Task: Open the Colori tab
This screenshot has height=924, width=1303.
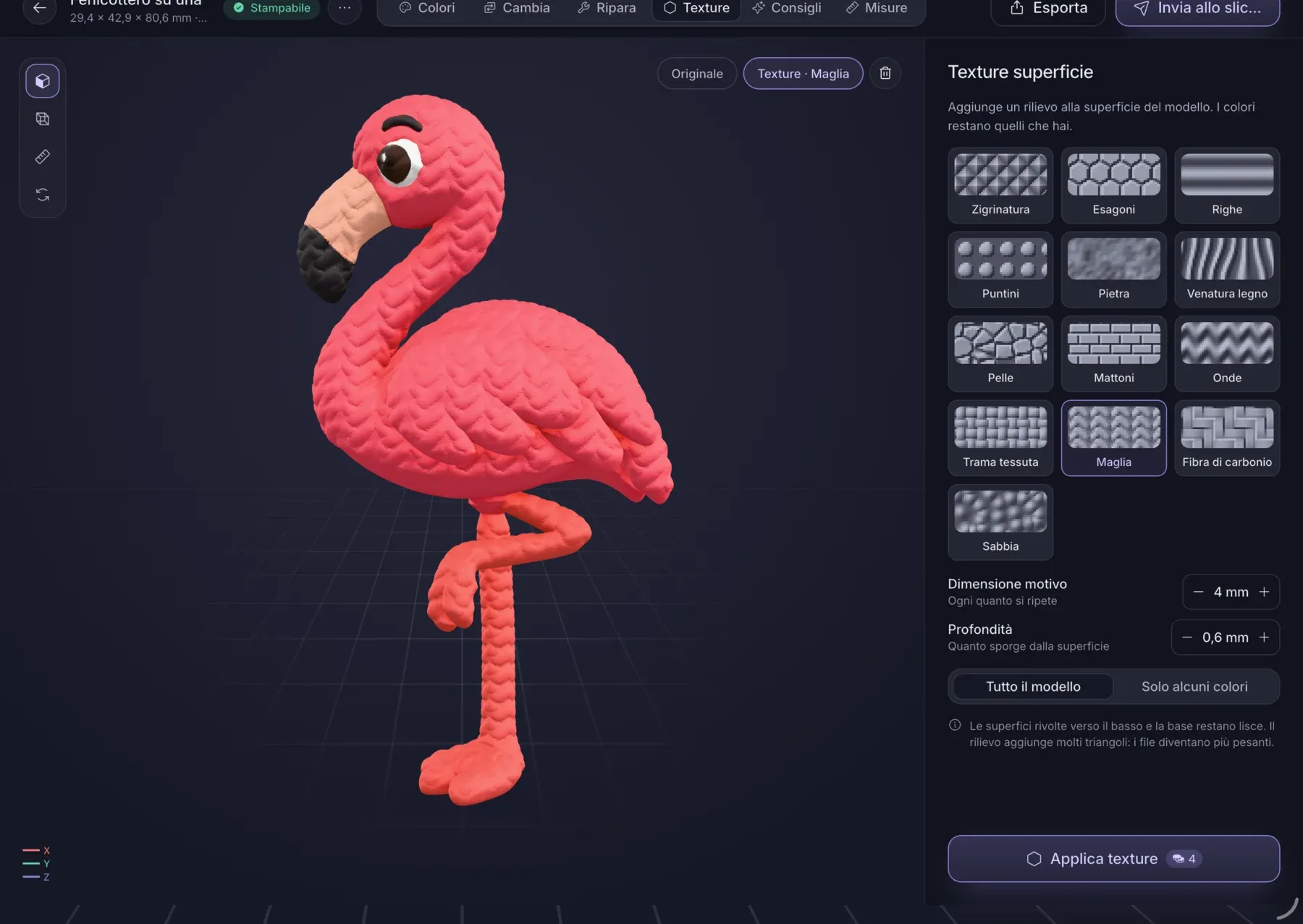Action: coord(427,8)
